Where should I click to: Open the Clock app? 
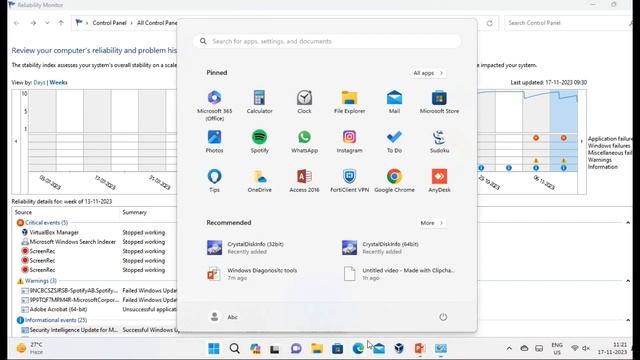pos(304,102)
